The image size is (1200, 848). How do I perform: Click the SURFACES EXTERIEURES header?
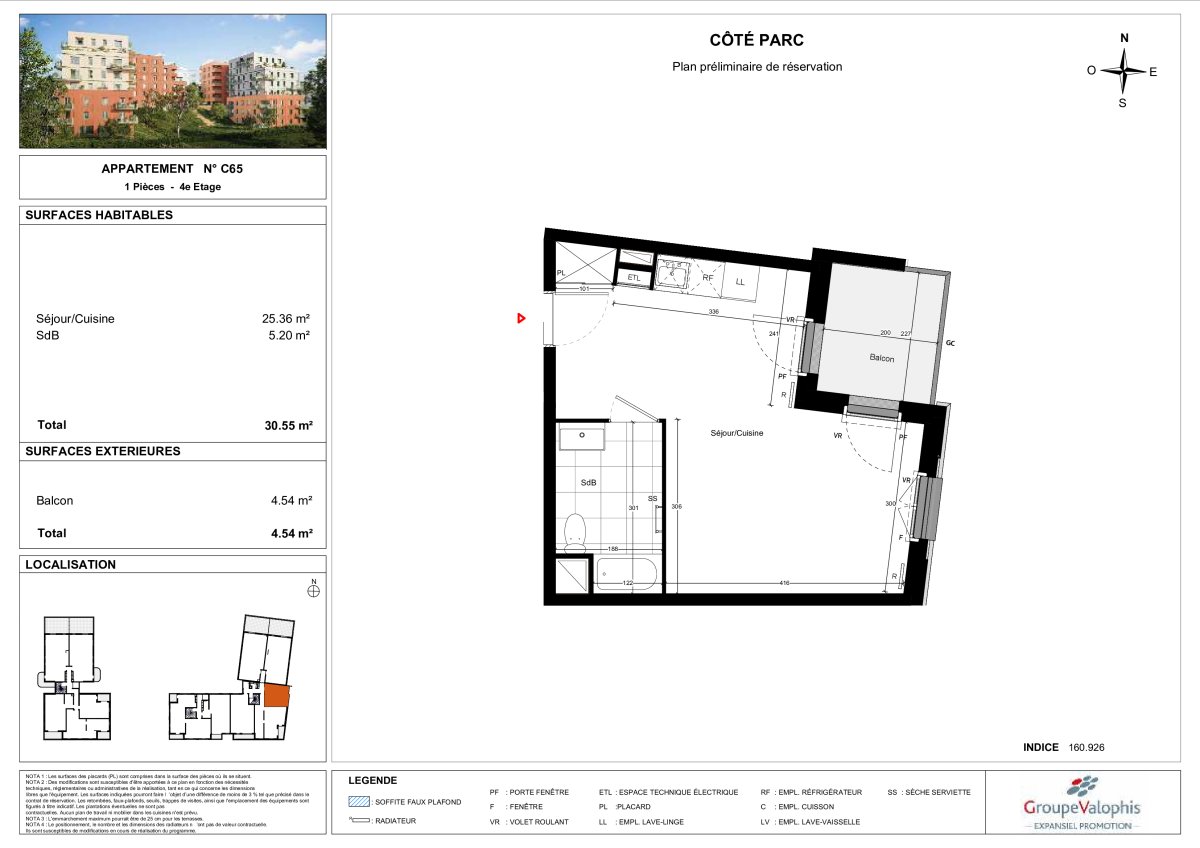pyautogui.click(x=102, y=451)
